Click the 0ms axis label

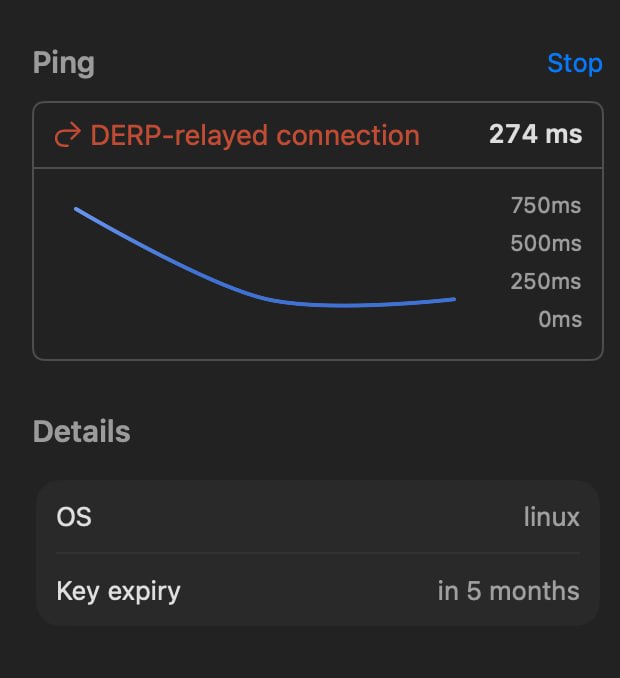click(559, 320)
